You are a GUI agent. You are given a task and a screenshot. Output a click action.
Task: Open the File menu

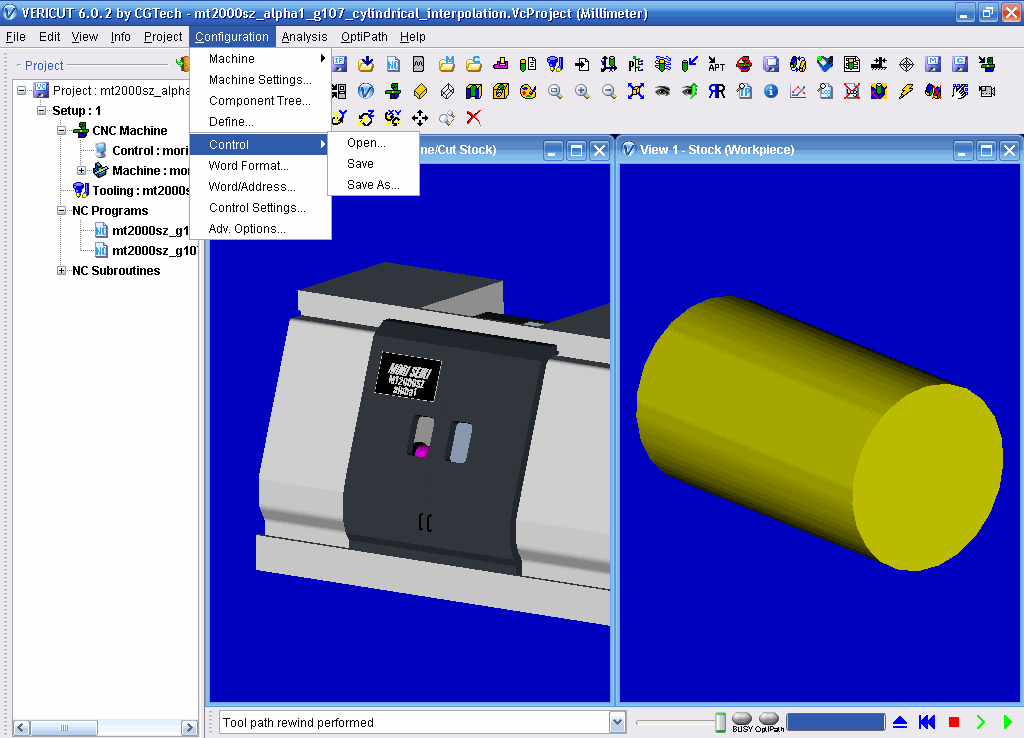pos(16,37)
